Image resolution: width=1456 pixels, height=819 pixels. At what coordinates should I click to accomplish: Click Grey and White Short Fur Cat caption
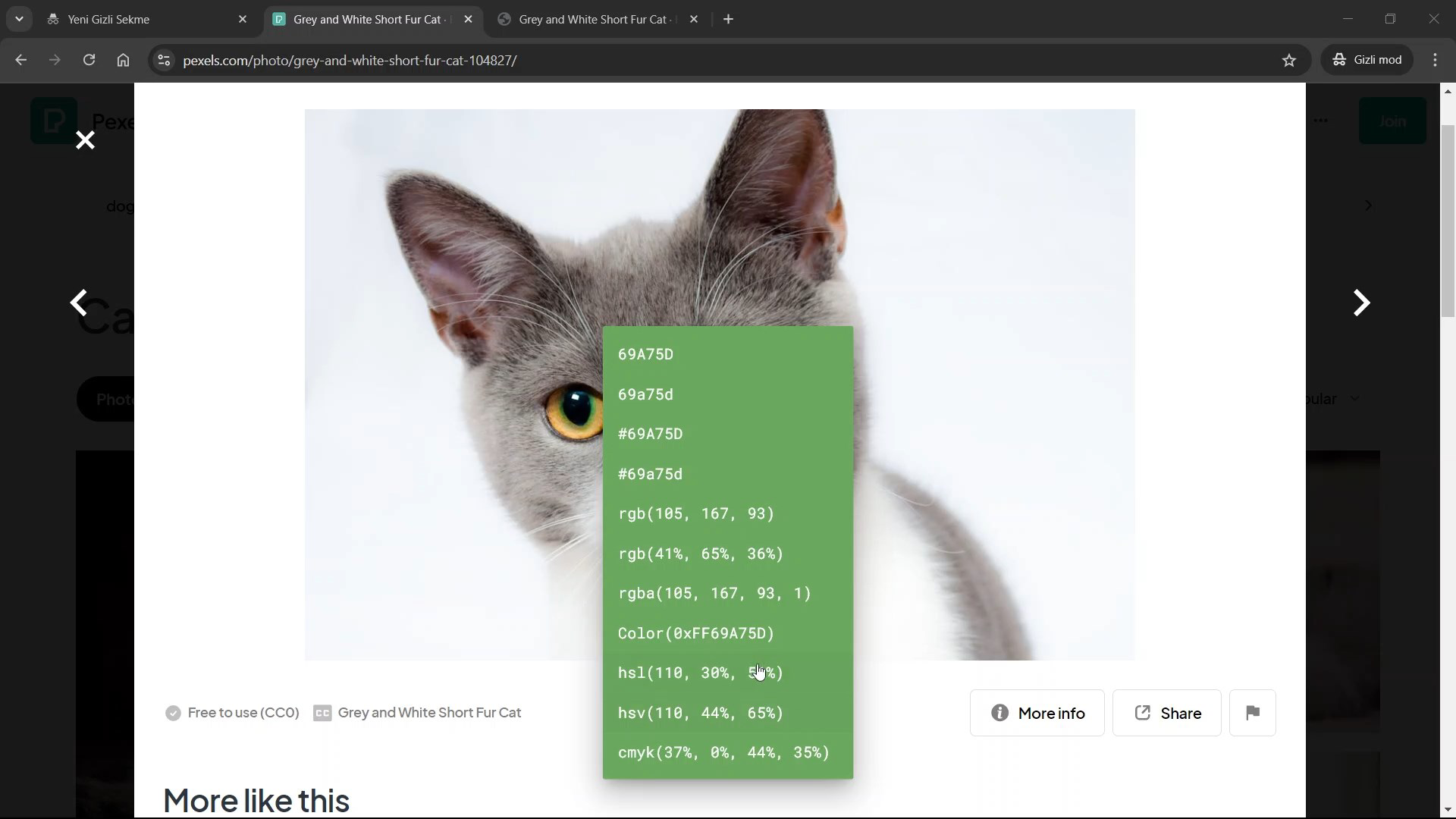pos(429,713)
